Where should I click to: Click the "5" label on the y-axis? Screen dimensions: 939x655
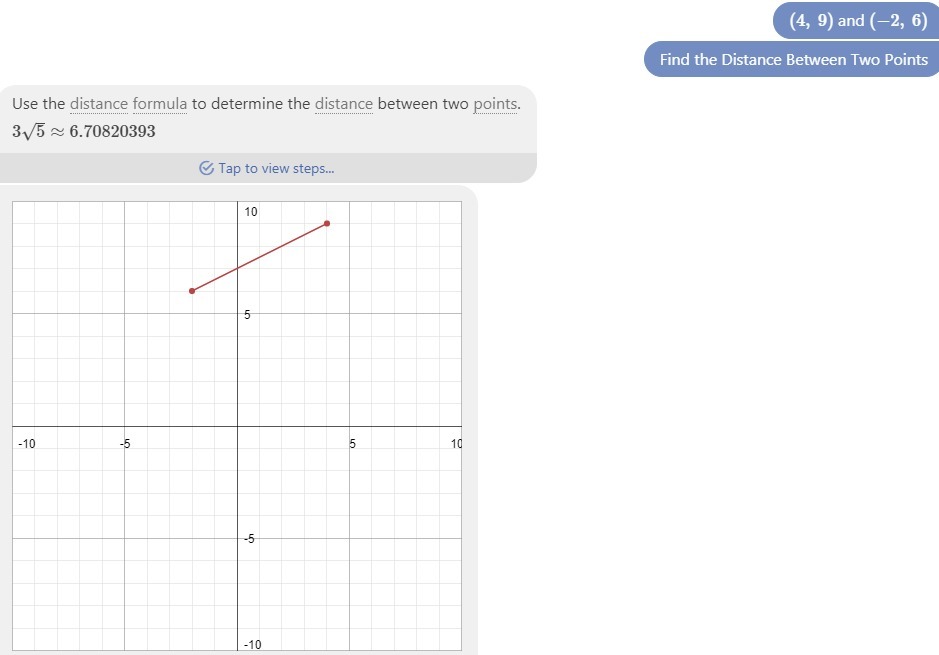248,314
